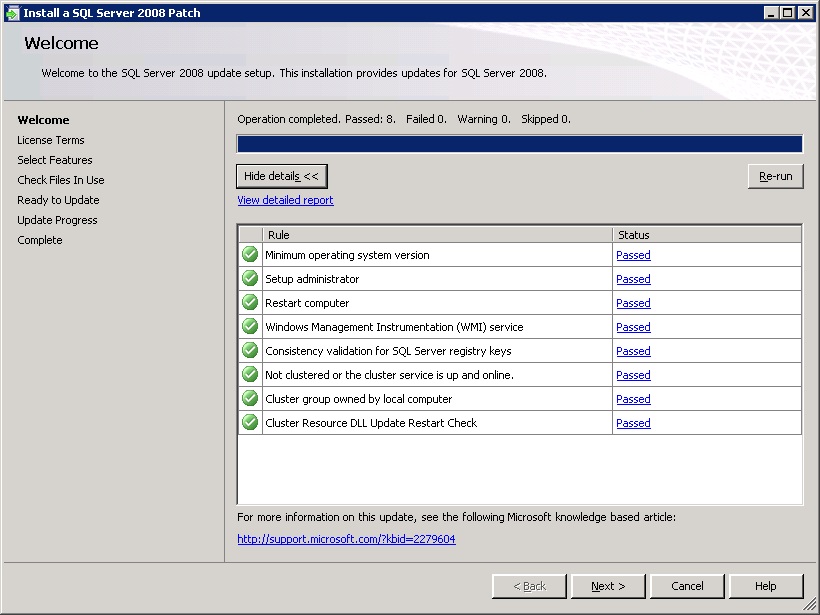Click the Re-run button
This screenshot has height=615, width=820.
pos(776,176)
